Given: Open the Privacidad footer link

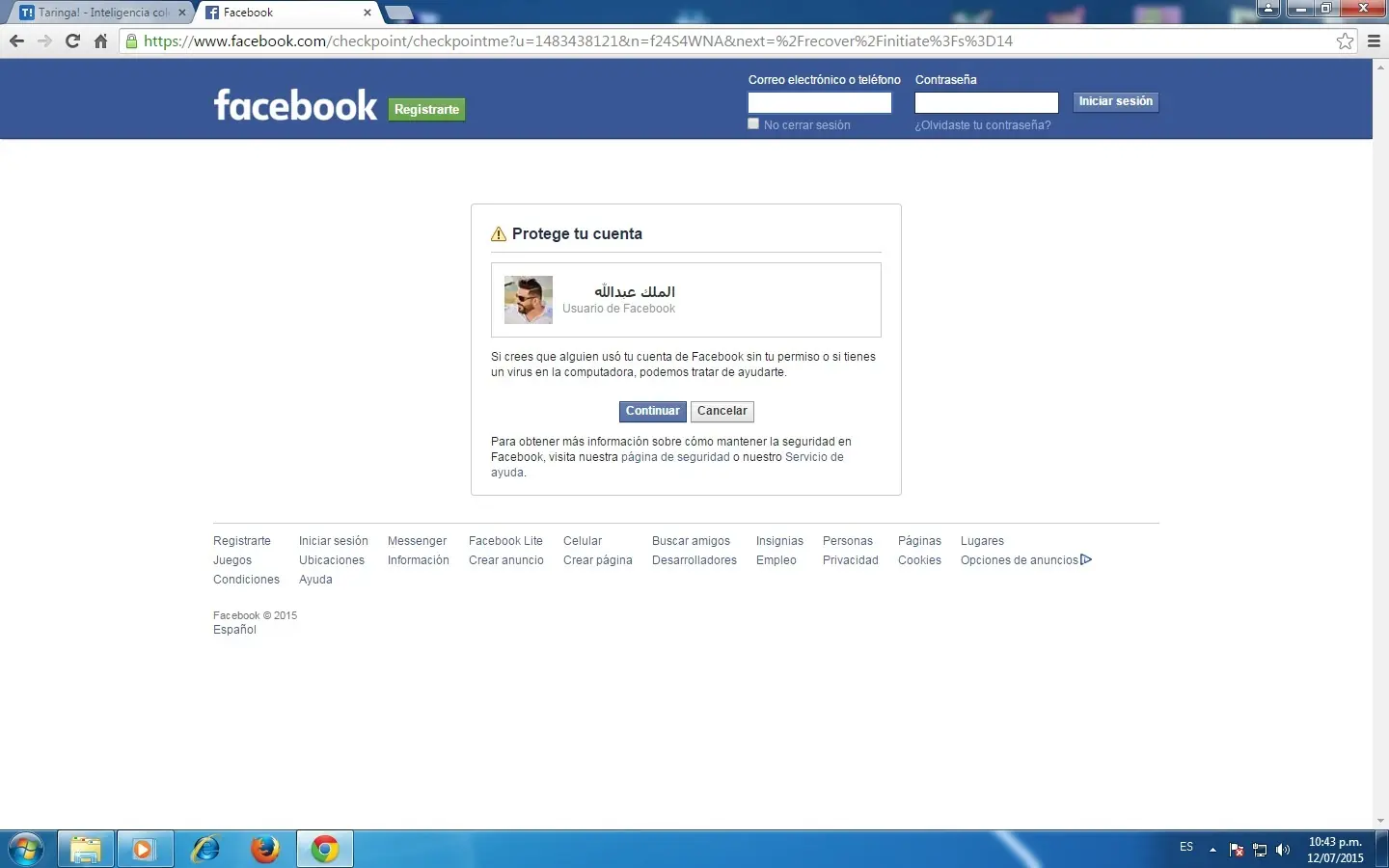Looking at the screenshot, I should coord(851,560).
